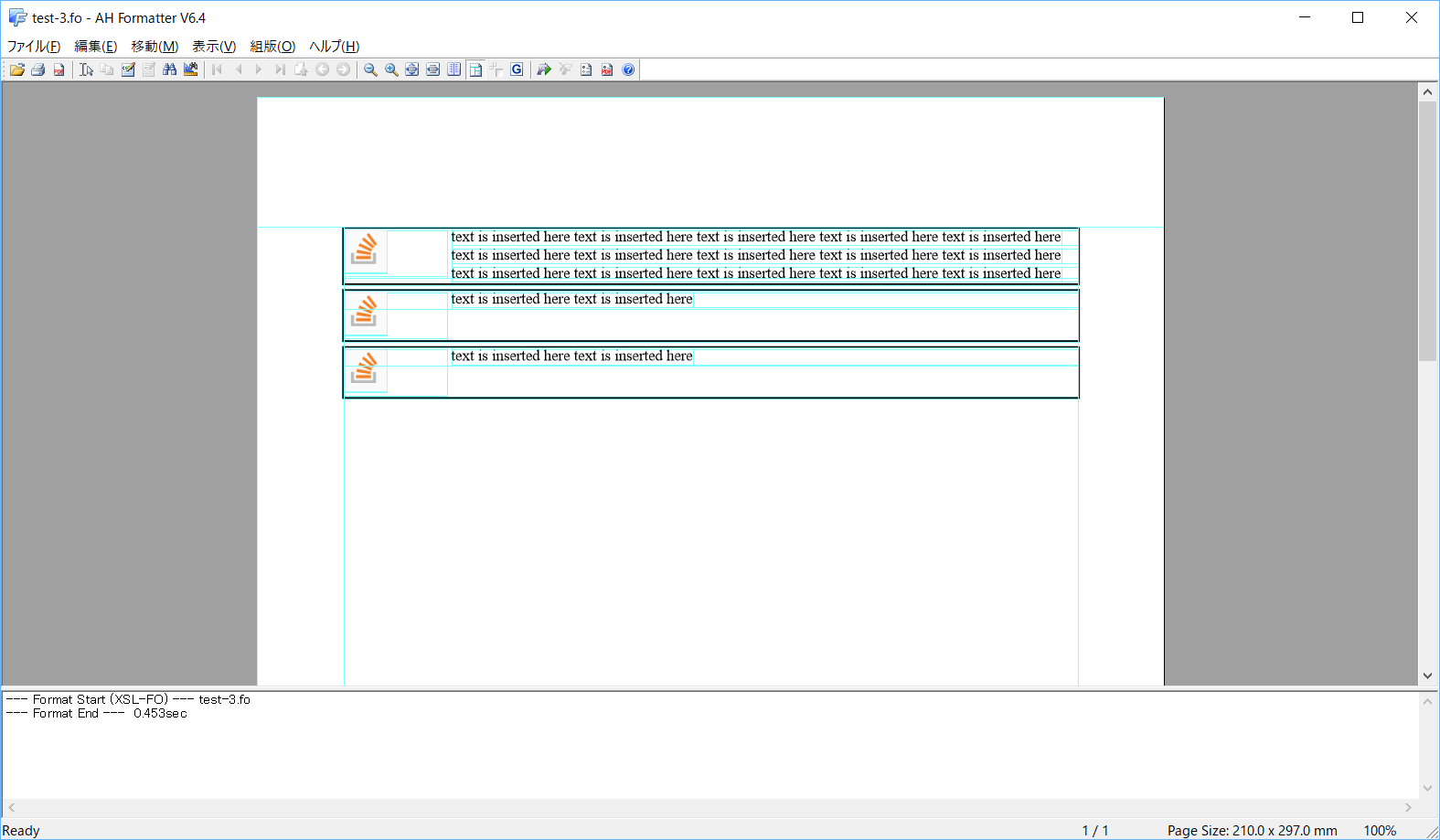Open the format option settings icon

click(586, 69)
